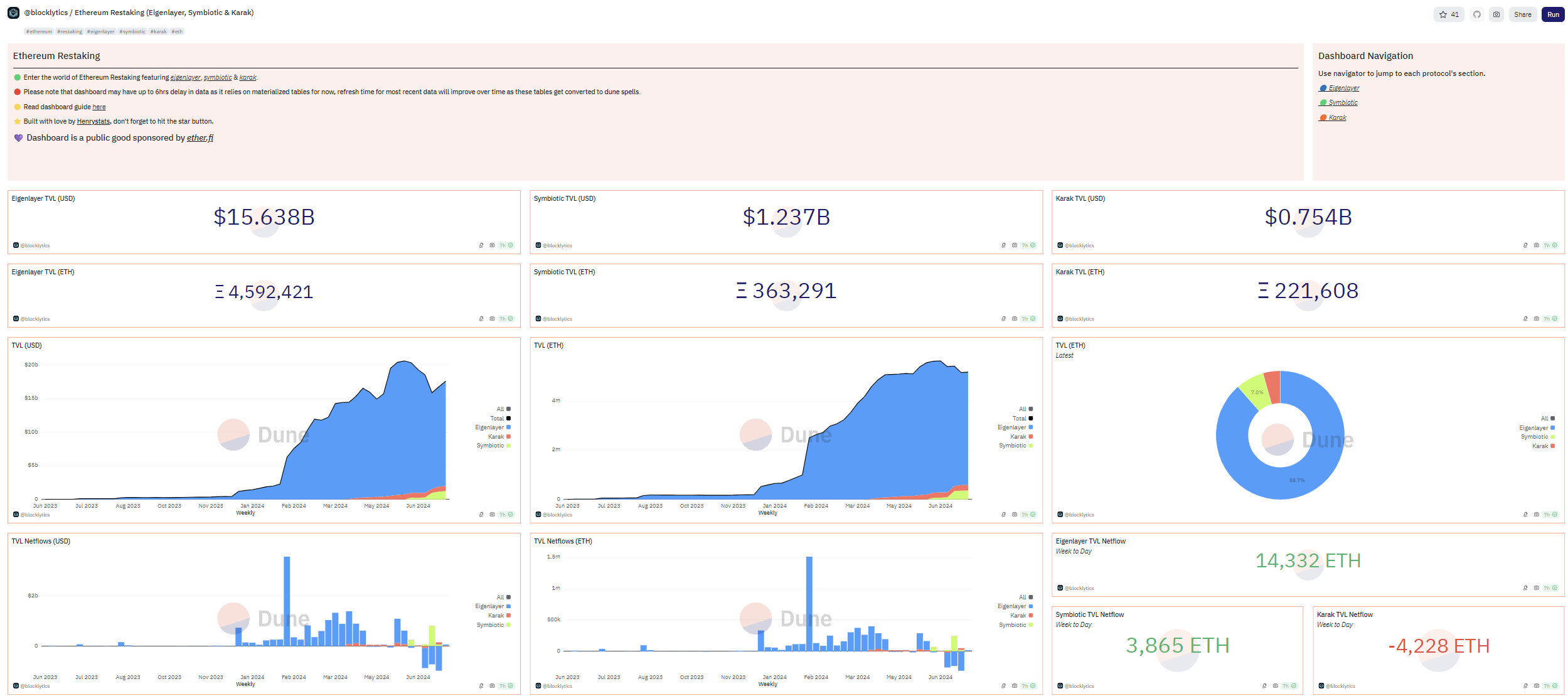1568x696 pixels.
Task: Jump to Karak section in navigation
Action: [1337, 118]
